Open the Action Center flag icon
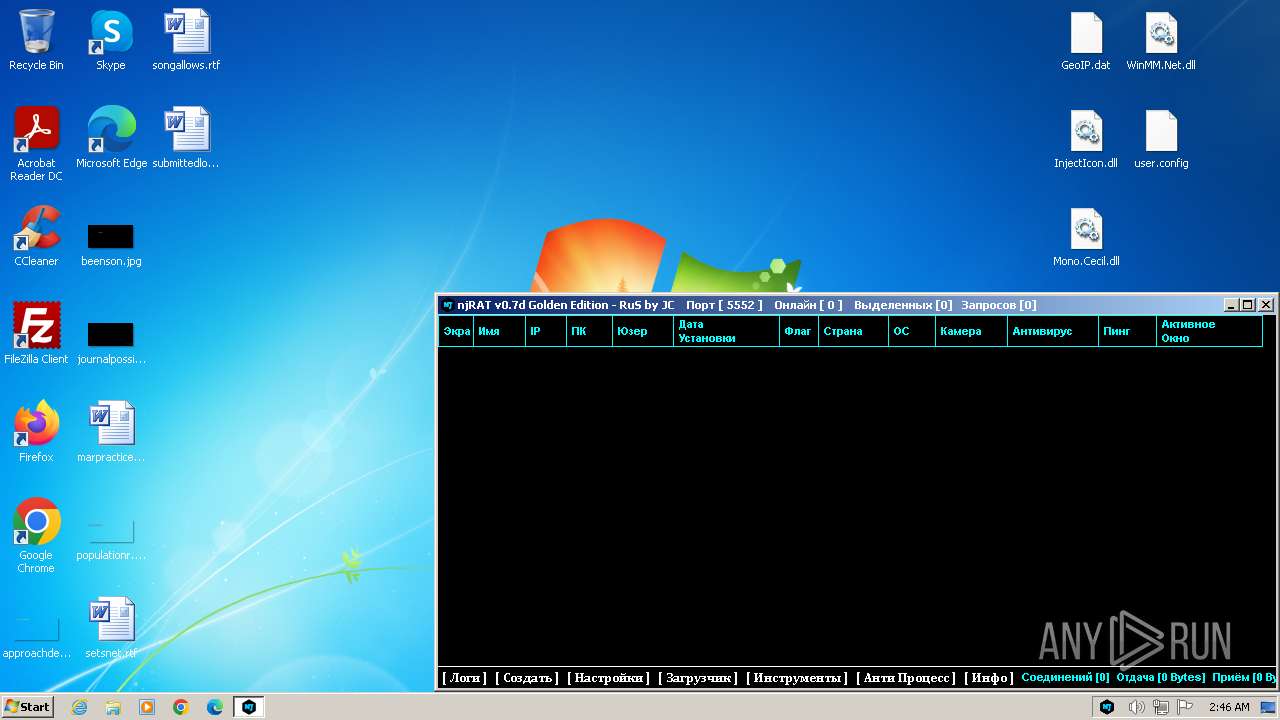Screen dimensions: 1280x720 pyautogui.click(x=1186, y=707)
